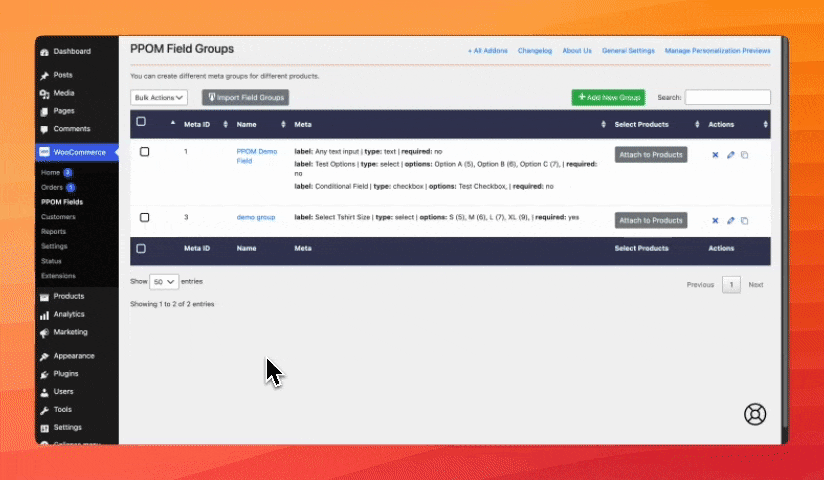Open WooCommerce Home submenu item

coord(50,172)
